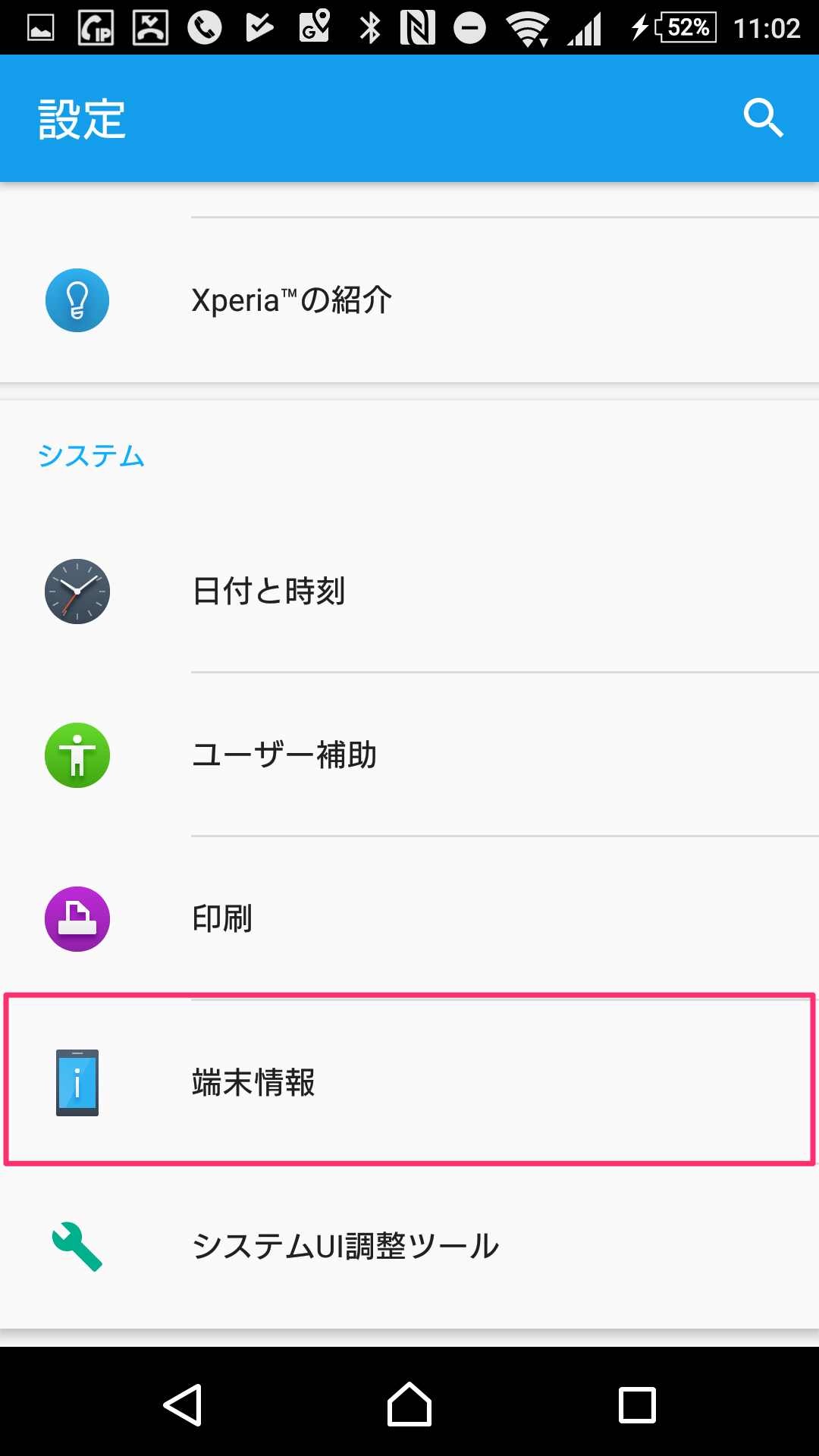Select システムUI調整ツール entry

(x=346, y=1246)
